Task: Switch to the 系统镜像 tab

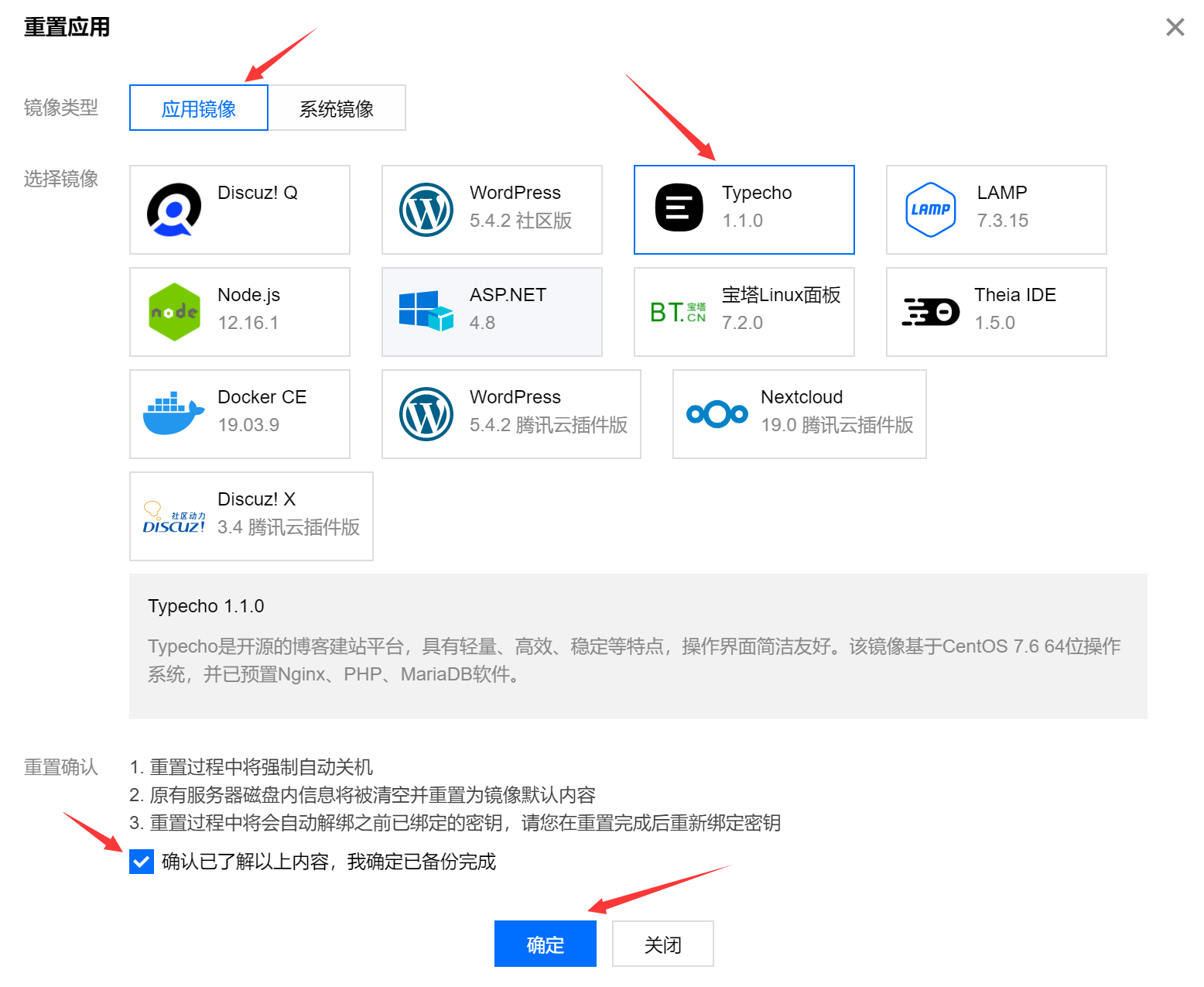Action: coord(337,108)
